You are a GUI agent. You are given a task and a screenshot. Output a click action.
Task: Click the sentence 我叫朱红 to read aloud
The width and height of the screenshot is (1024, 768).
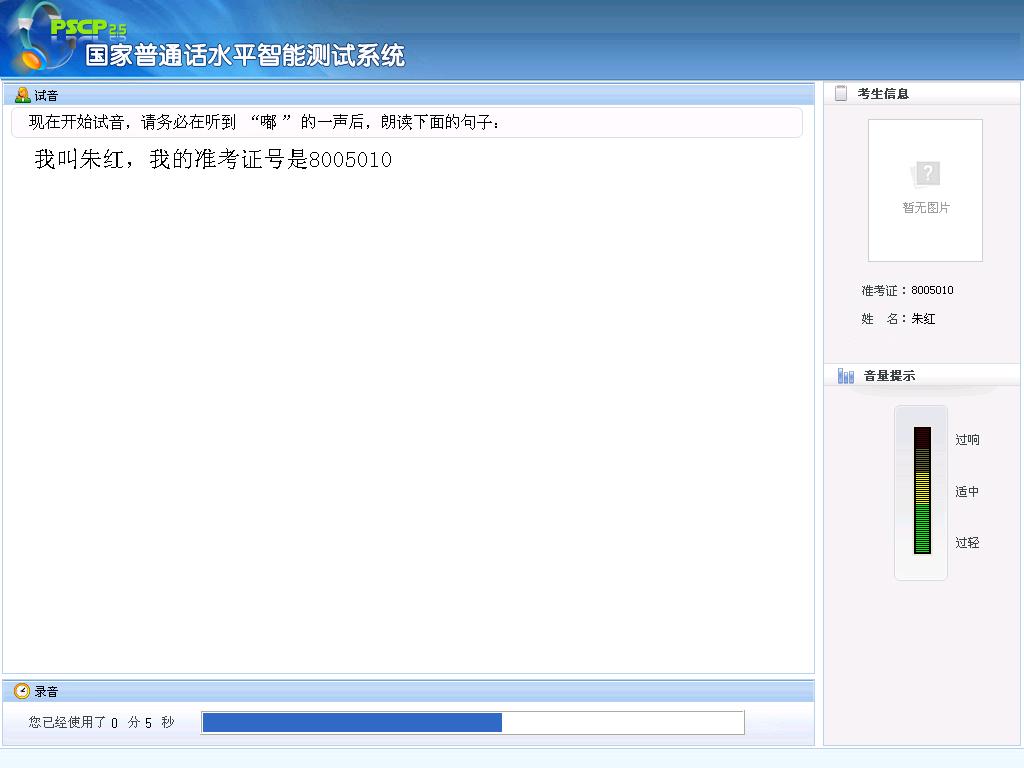[x=213, y=160]
